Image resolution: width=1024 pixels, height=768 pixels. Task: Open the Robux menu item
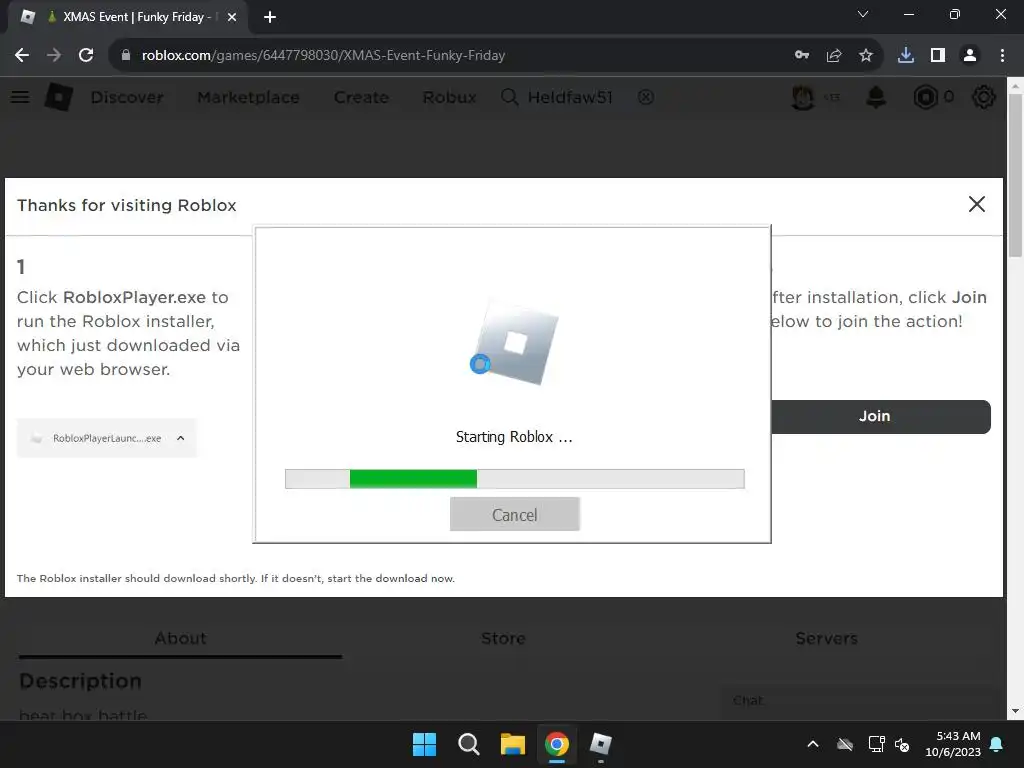click(449, 97)
